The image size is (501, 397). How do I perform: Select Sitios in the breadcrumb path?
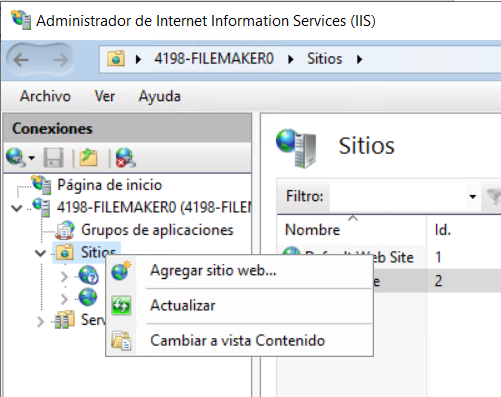324,59
